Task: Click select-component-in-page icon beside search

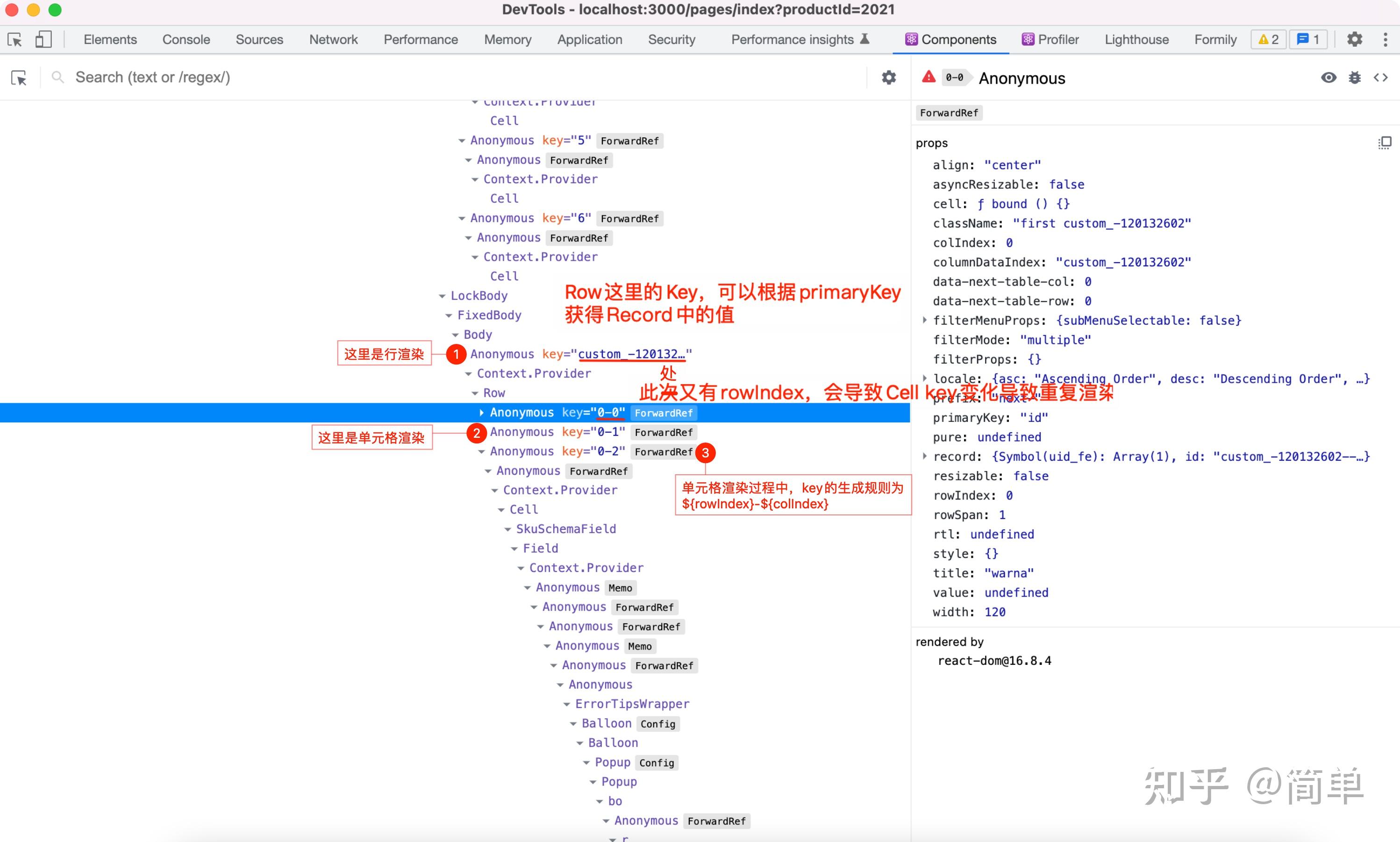Action: 19,78
